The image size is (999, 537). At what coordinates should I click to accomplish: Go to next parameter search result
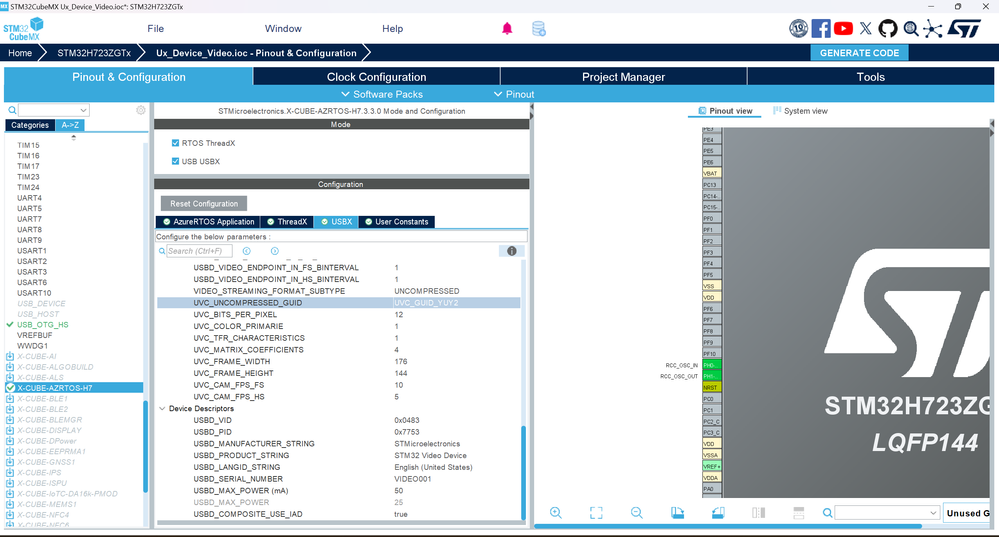tap(275, 251)
